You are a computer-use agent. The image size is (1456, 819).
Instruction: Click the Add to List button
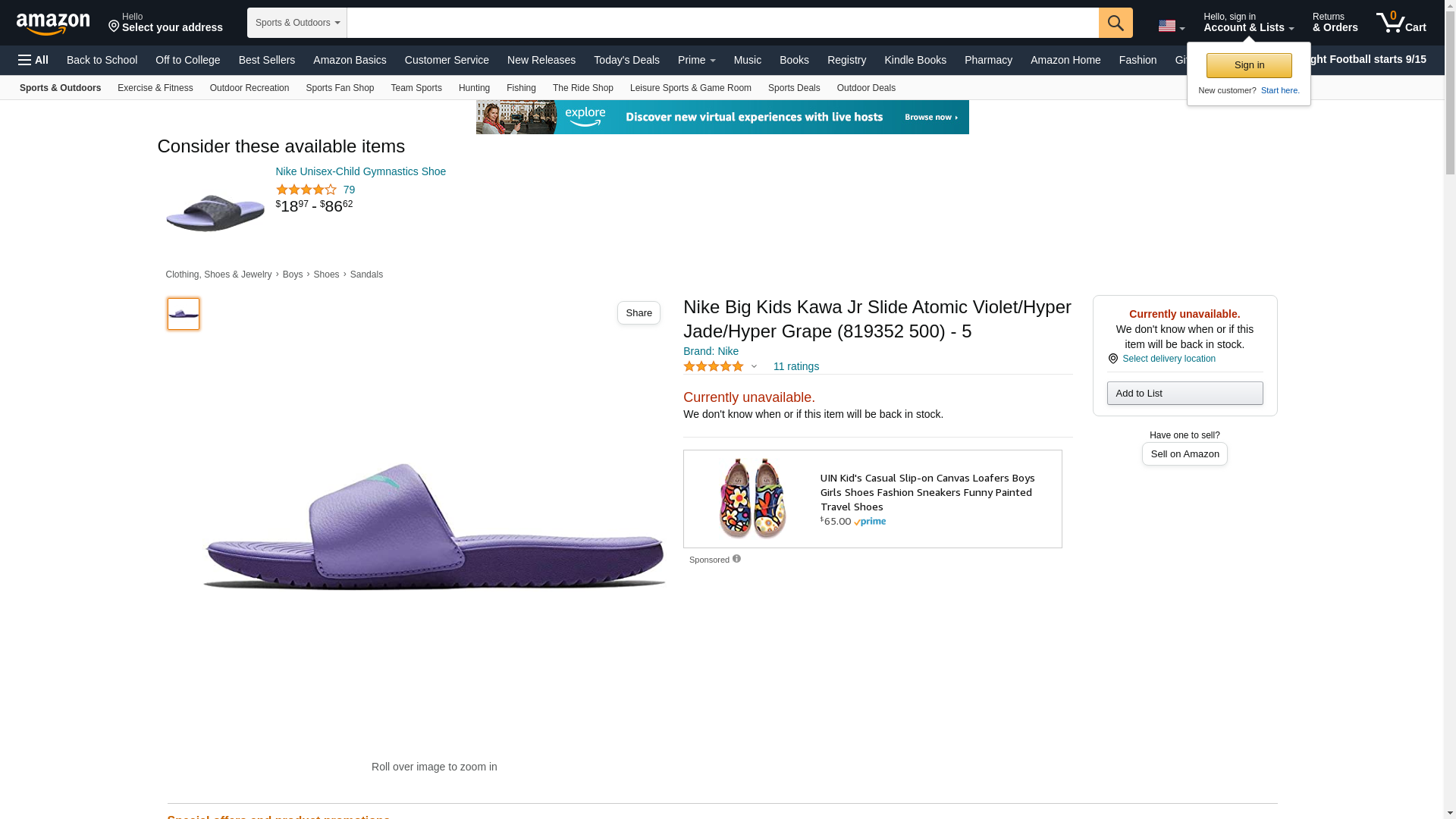(1185, 393)
